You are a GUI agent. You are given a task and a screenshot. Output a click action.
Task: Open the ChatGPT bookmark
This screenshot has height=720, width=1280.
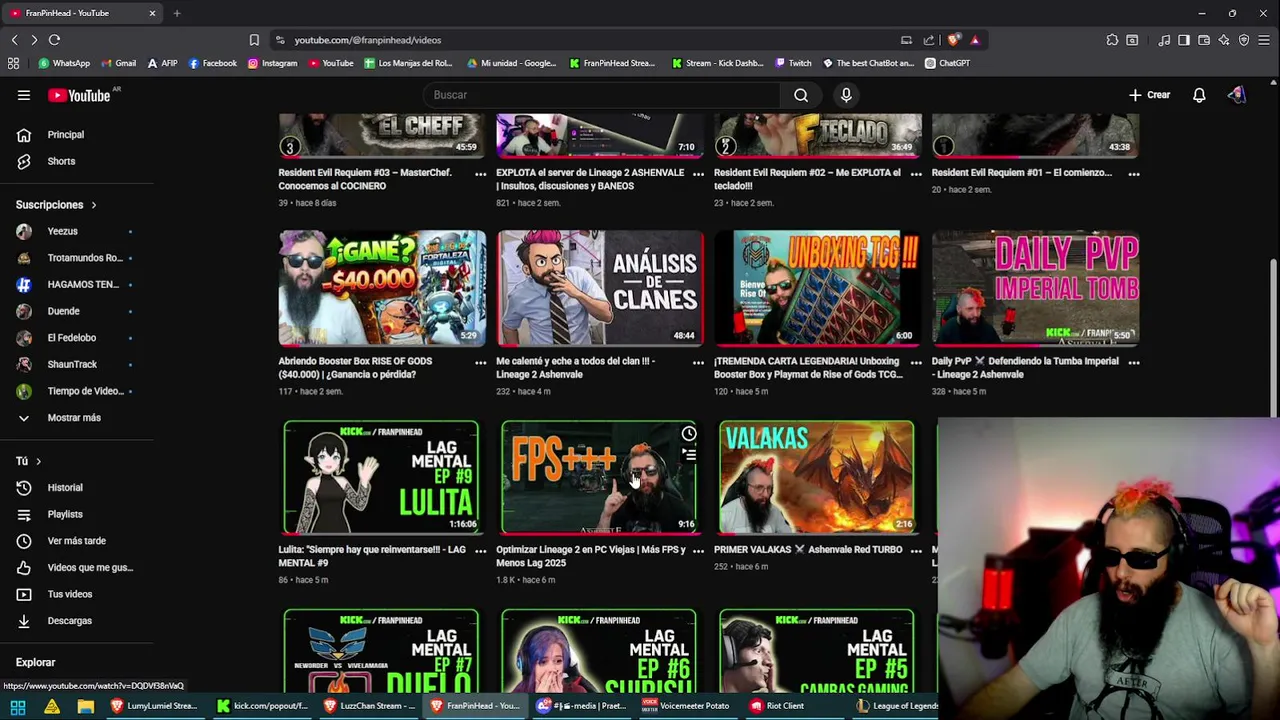pyautogui.click(x=947, y=63)
